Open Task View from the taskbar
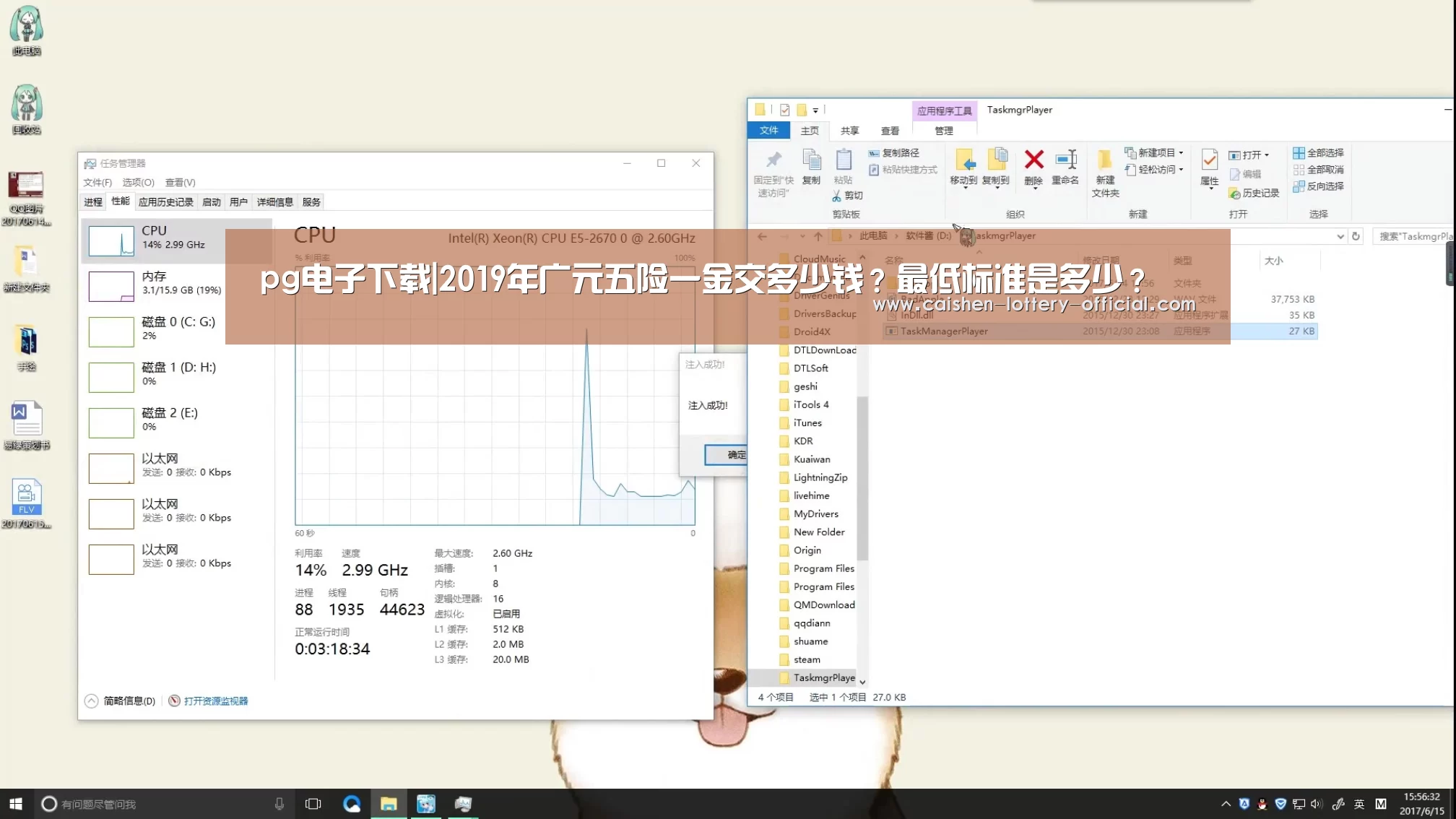Image resolution: width=1456 pixels, height=819 pixels. pyautogui.click(x=313, y=804)
